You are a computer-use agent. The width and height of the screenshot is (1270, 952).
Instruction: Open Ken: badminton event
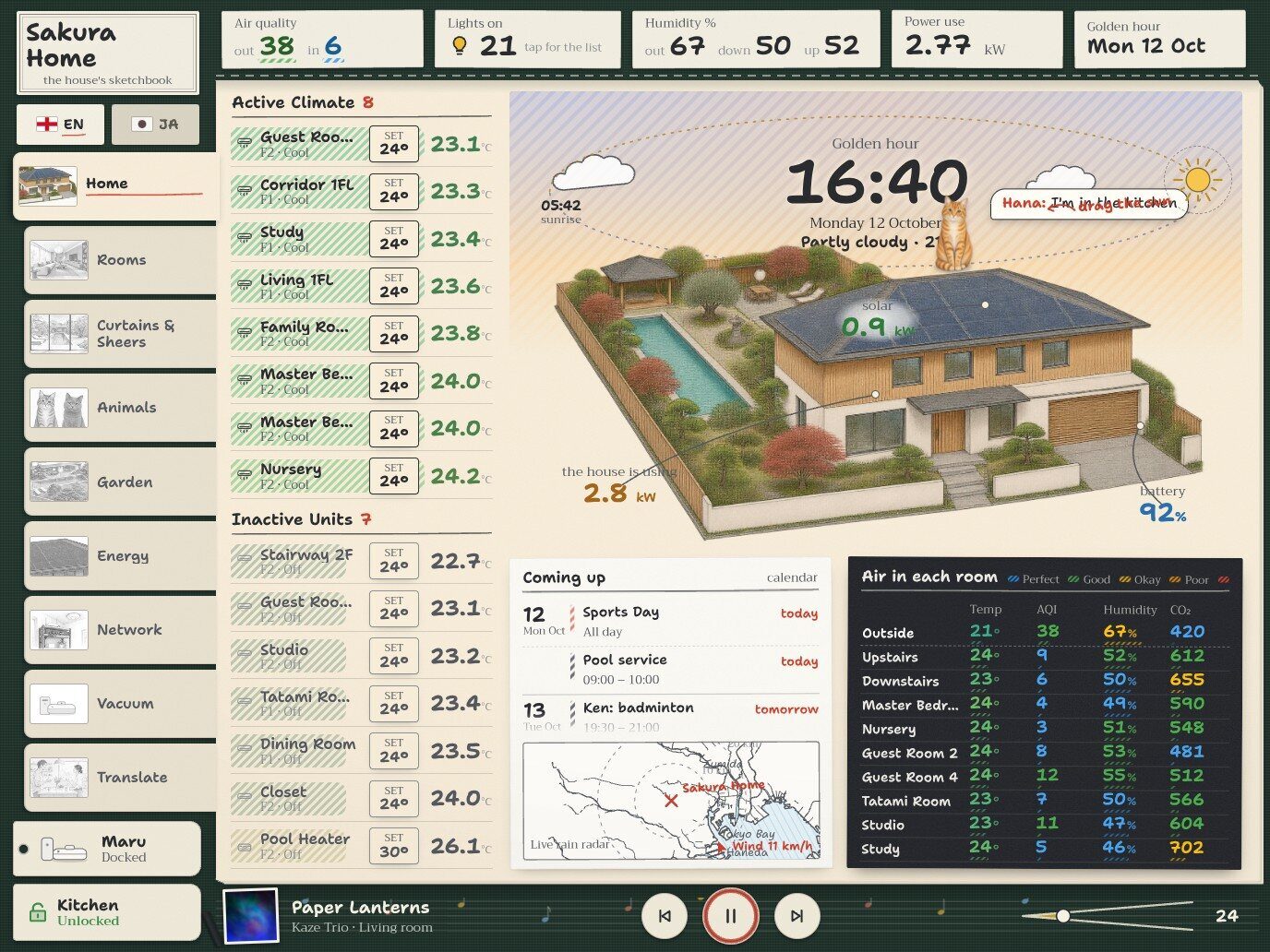click(x=671, y=717)
